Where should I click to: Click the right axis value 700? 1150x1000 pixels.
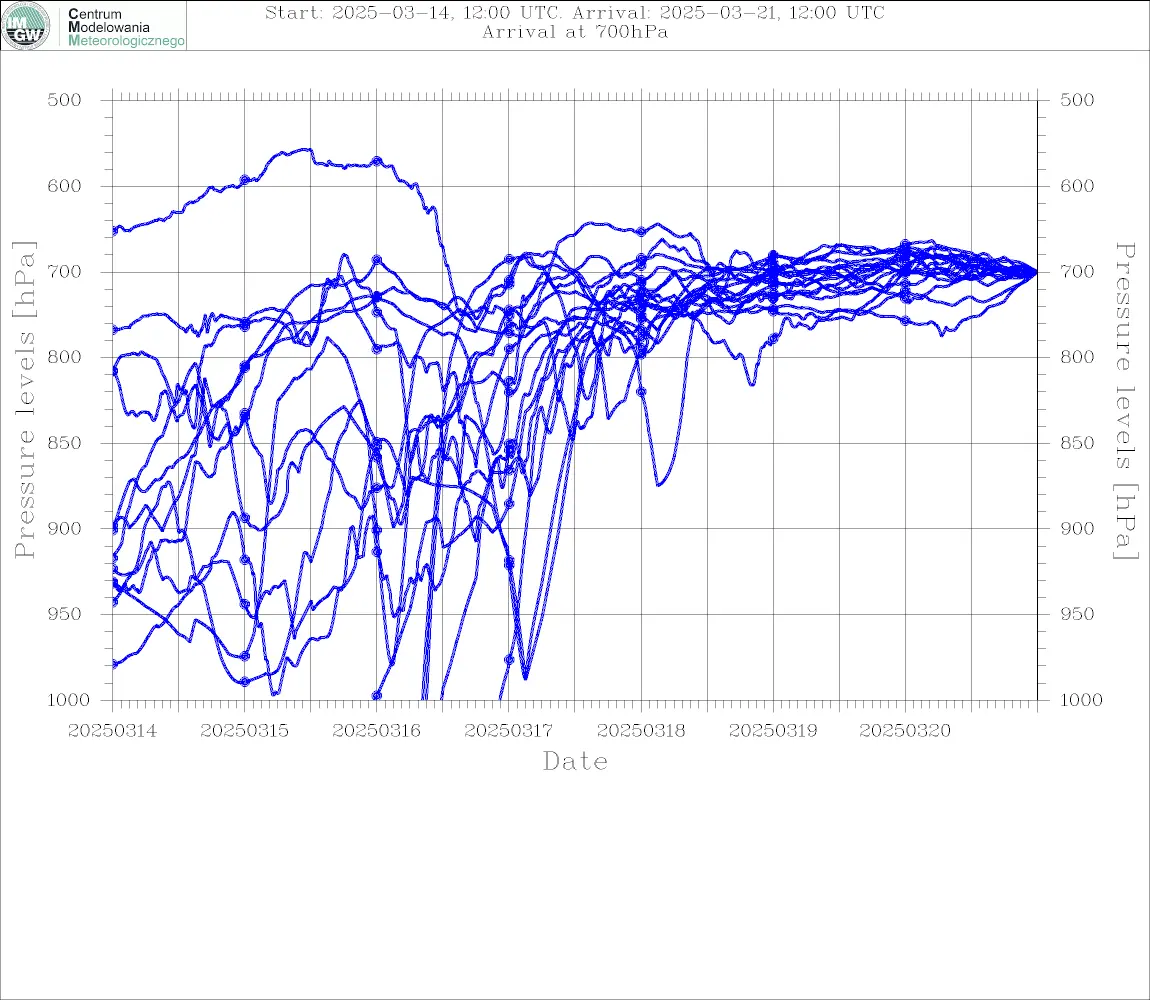point(1077,271)
